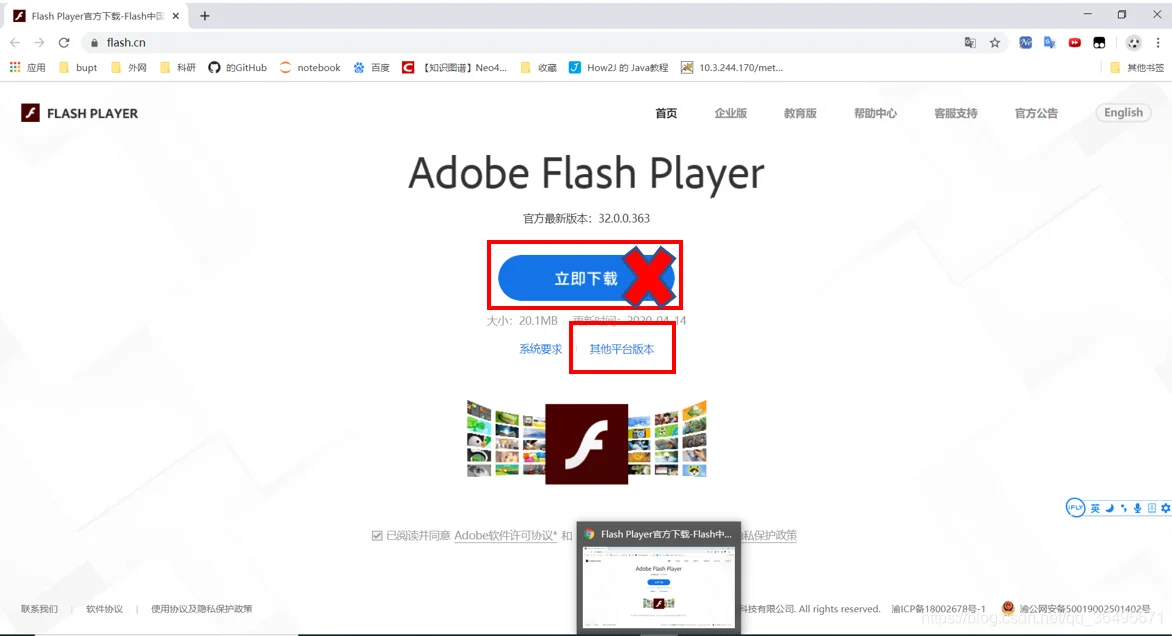Viewport: 1172px width, 636px height.
Task: Toggle the 英 language mode in iFLY bar
Action: [1095, 508]
